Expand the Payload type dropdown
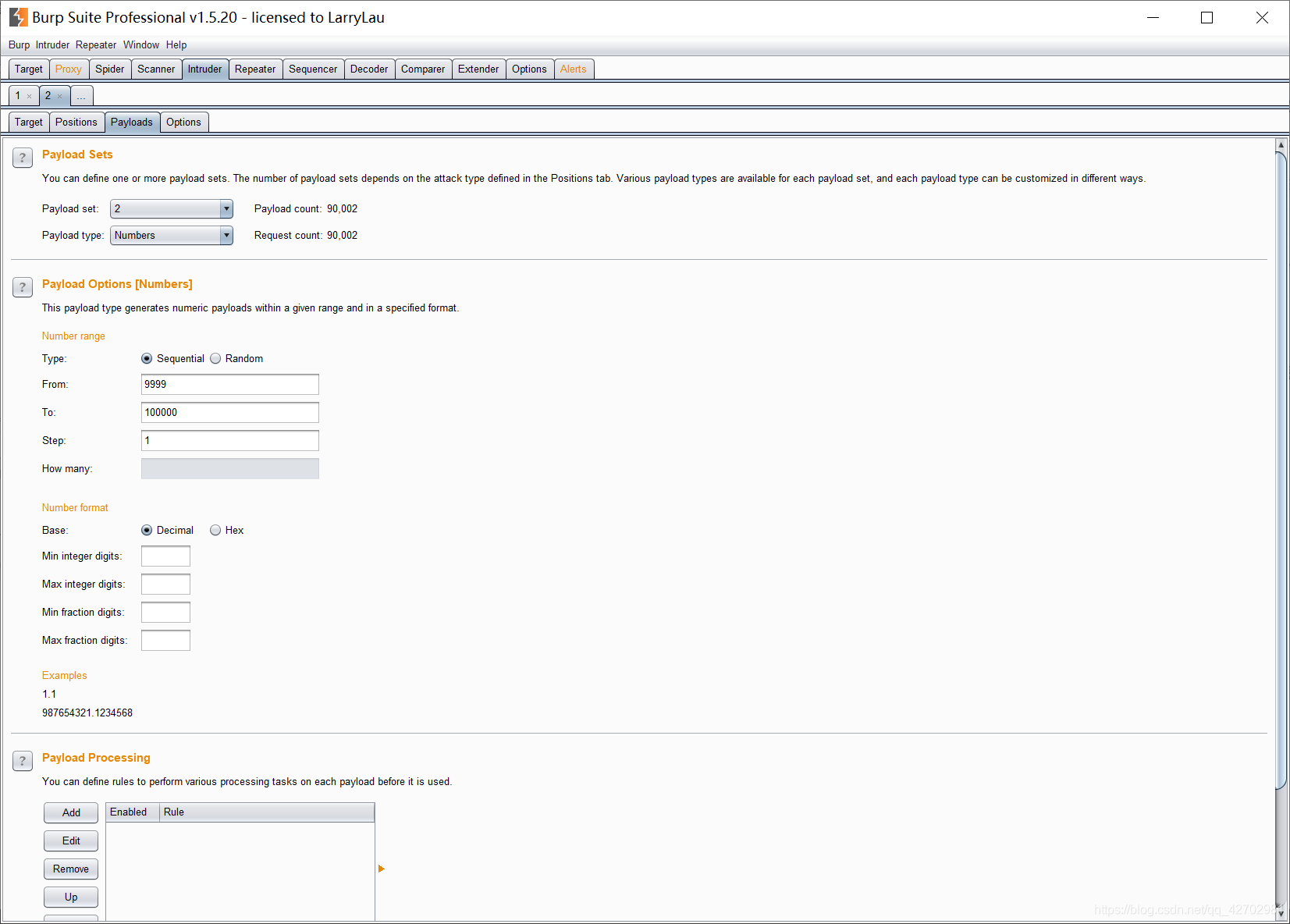Viewport: 1290px width, 924px height. [226, 236]
